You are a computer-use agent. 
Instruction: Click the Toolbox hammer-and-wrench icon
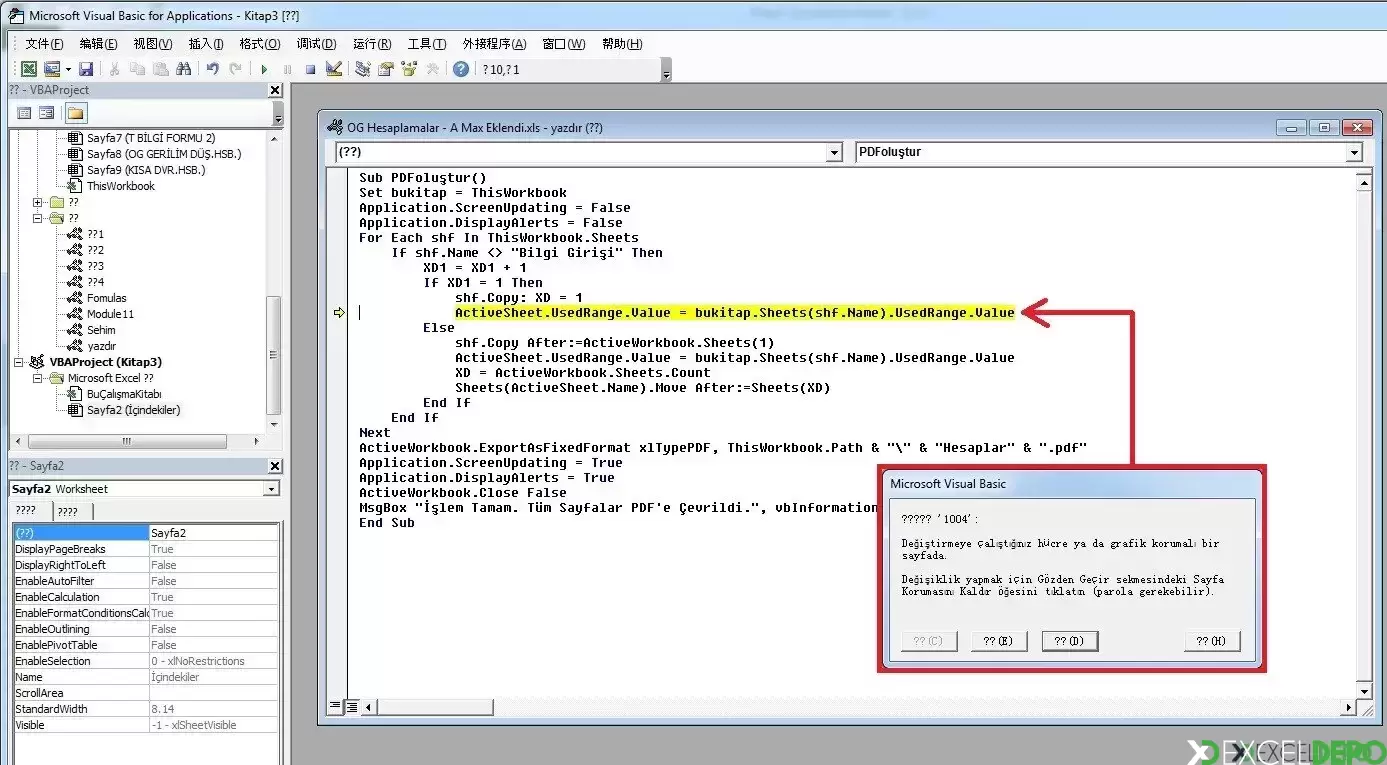click(432, 69)
